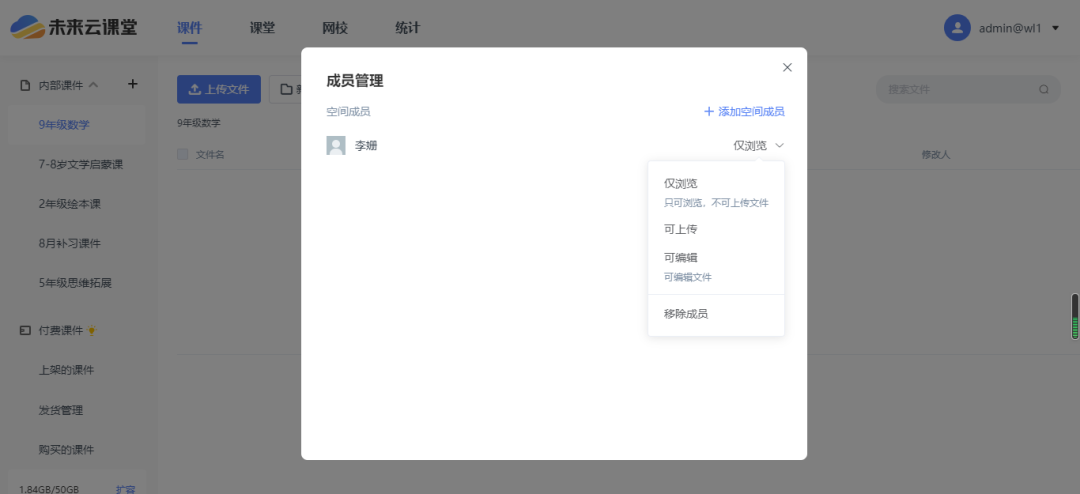The width and height of the screenshot is (1080, 494).
Task: Click the 搜索文件 input field
Action: tap(955, 89)
